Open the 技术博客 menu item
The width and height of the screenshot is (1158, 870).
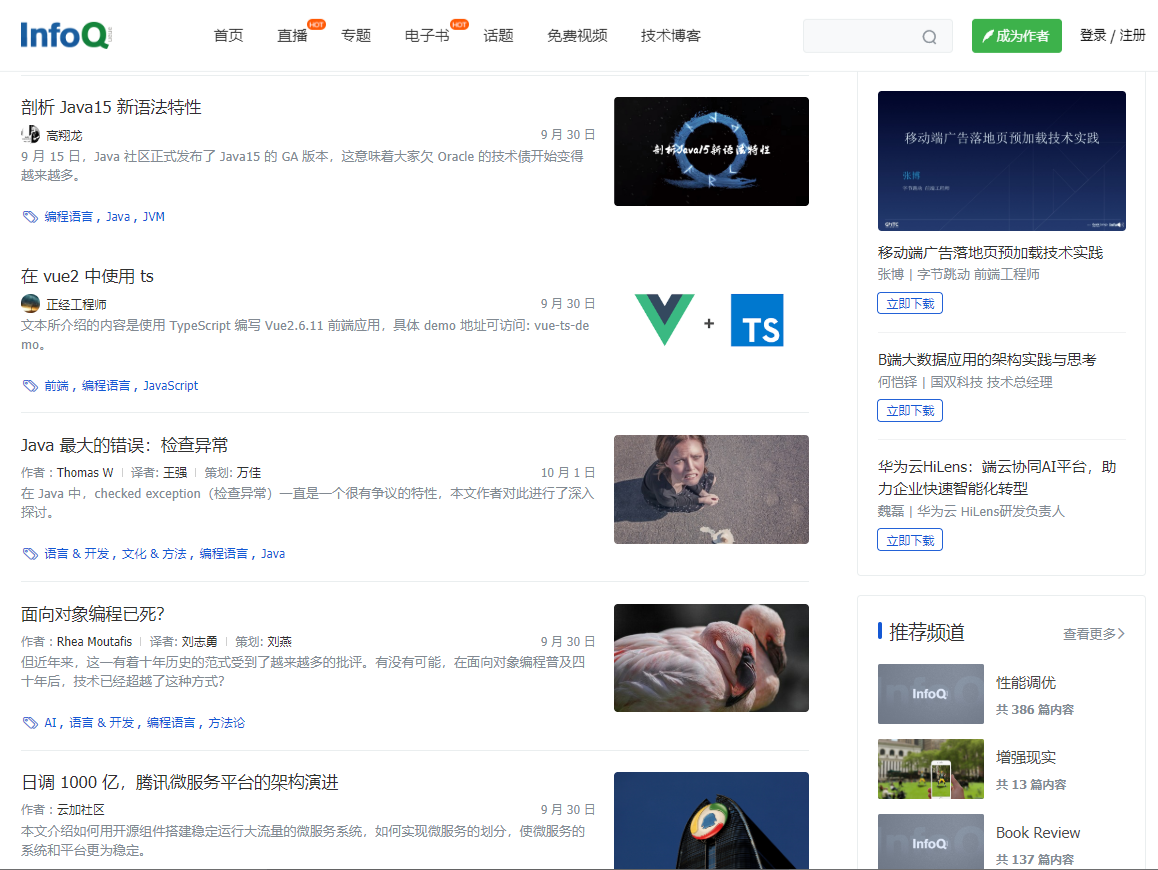click(x=671, y=35)
